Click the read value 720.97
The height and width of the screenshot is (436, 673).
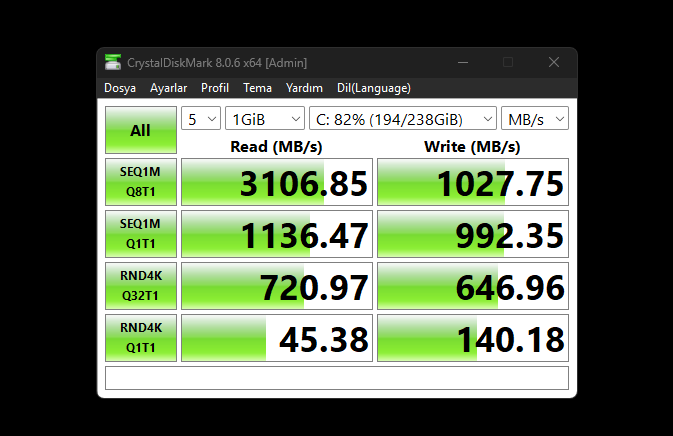(277, 286)
